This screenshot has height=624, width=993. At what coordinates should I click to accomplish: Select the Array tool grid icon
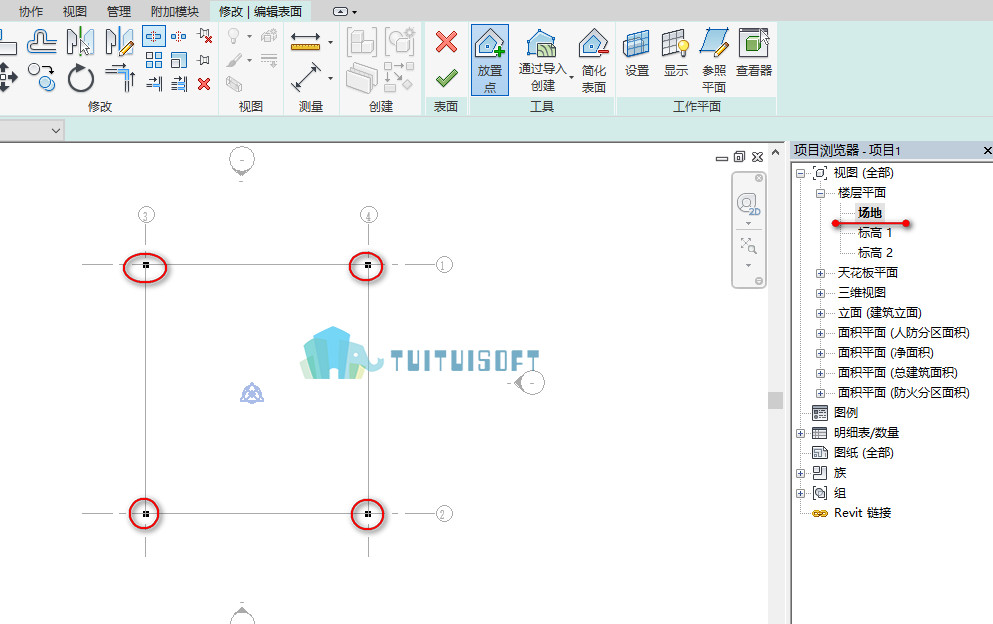coord(154,60)
